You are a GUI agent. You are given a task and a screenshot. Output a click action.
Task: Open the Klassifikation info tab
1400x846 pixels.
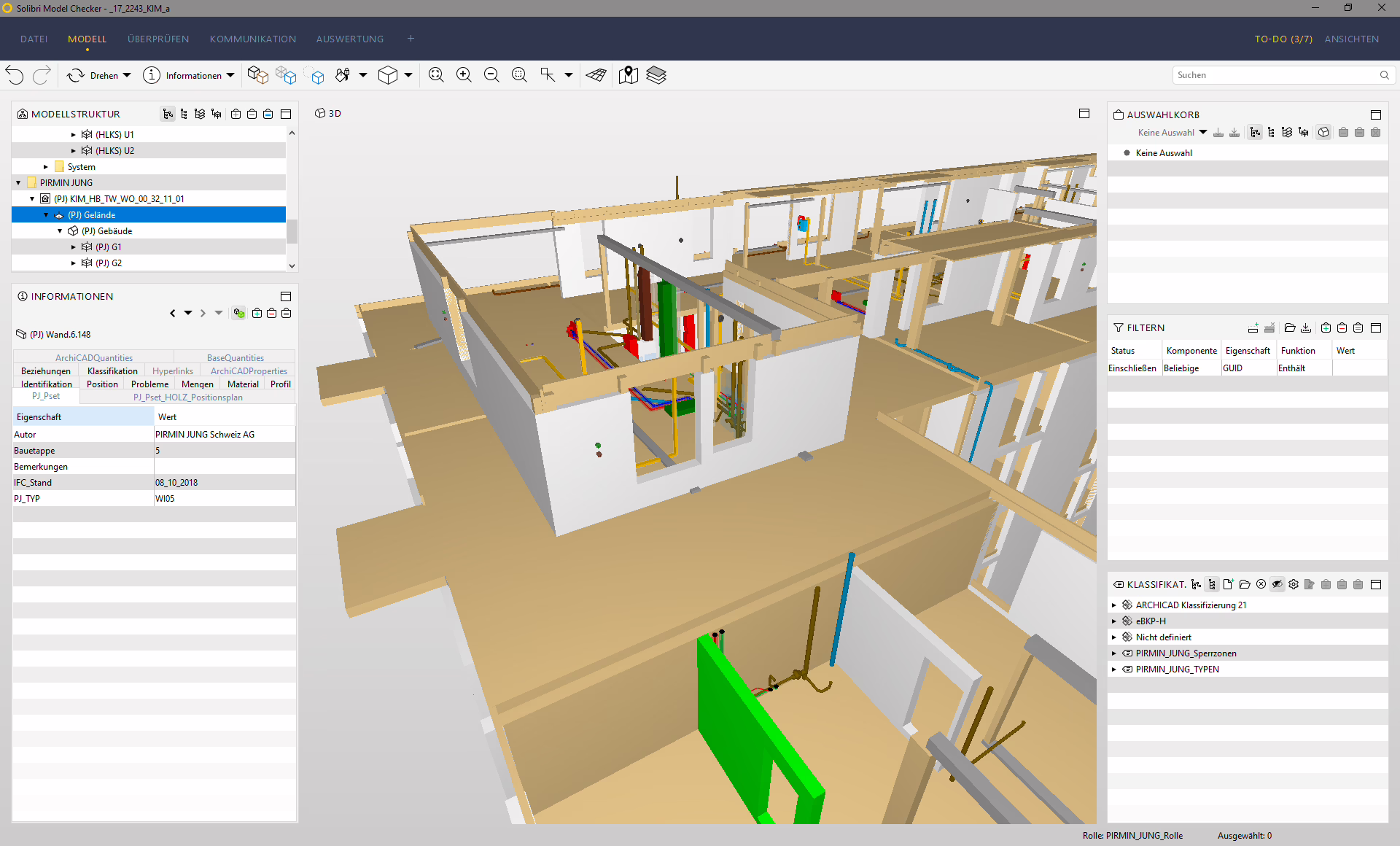point(112,371)
